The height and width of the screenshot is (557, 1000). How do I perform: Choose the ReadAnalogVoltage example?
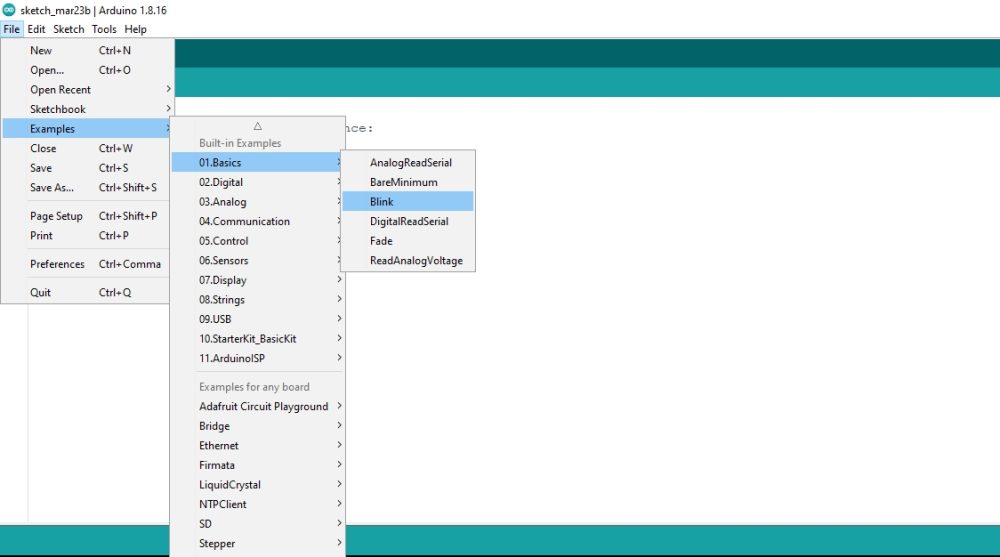[x=416, y=261]
